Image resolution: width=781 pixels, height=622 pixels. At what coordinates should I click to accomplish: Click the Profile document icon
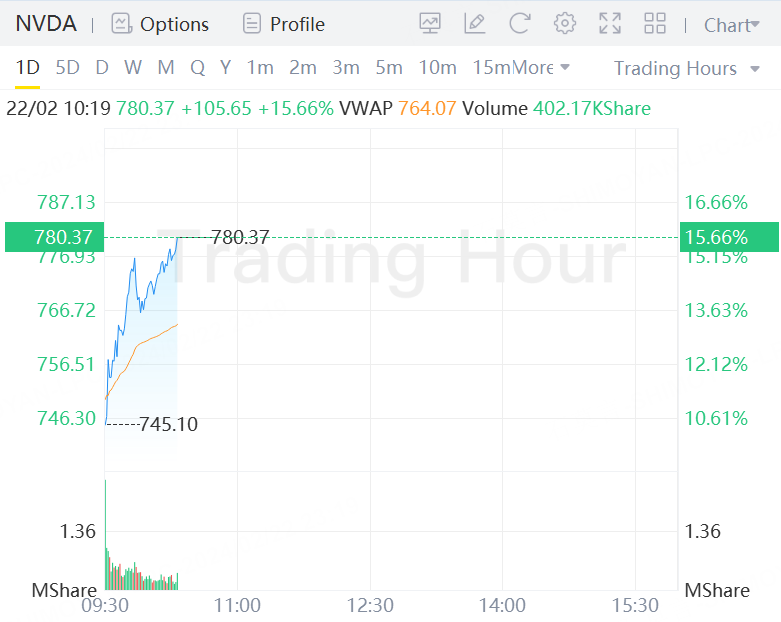tap(252, 24)
